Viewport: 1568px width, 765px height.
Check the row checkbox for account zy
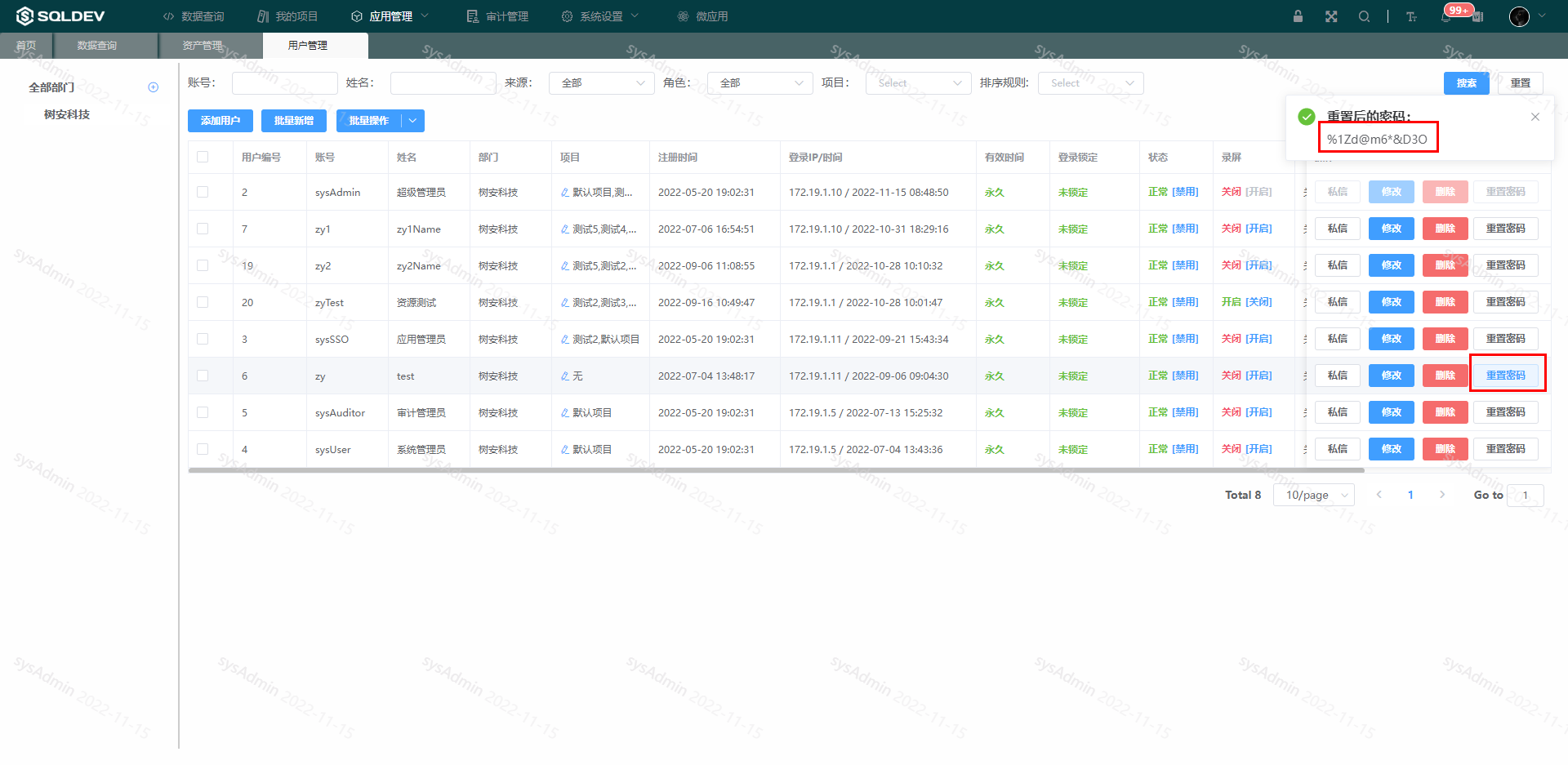(x=203, y=376)
